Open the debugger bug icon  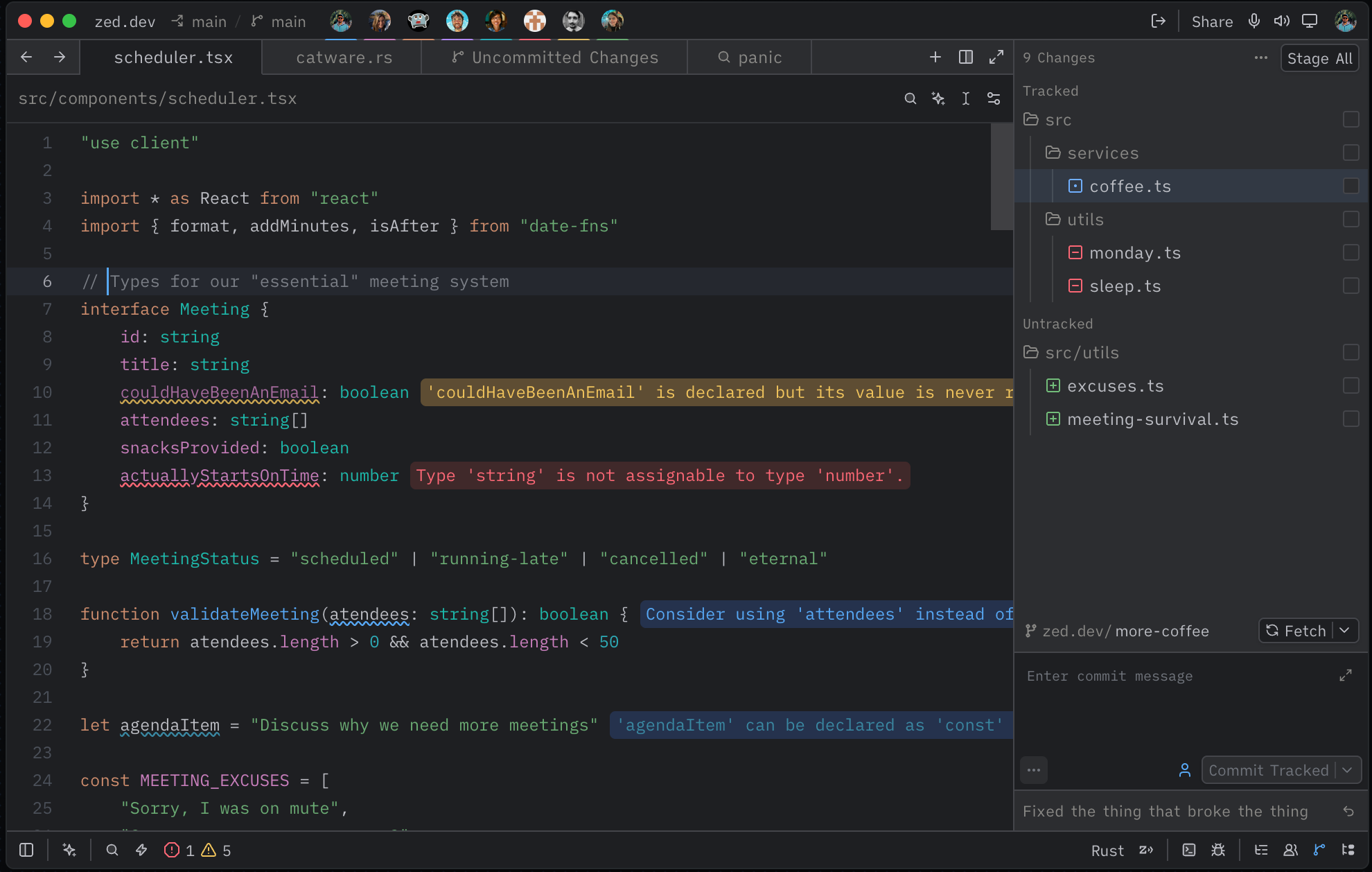point(1218,850)
